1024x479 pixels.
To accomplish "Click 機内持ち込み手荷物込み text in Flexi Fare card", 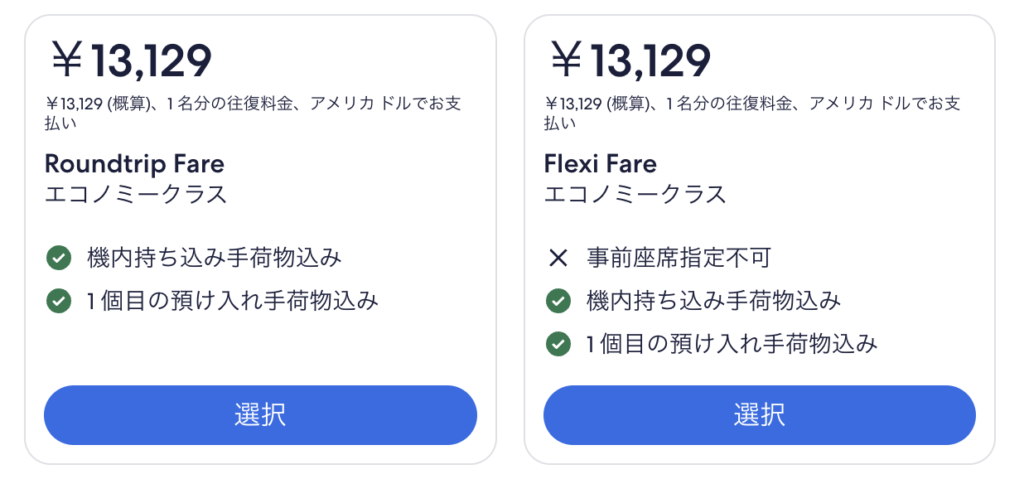I will click(713, 301).
